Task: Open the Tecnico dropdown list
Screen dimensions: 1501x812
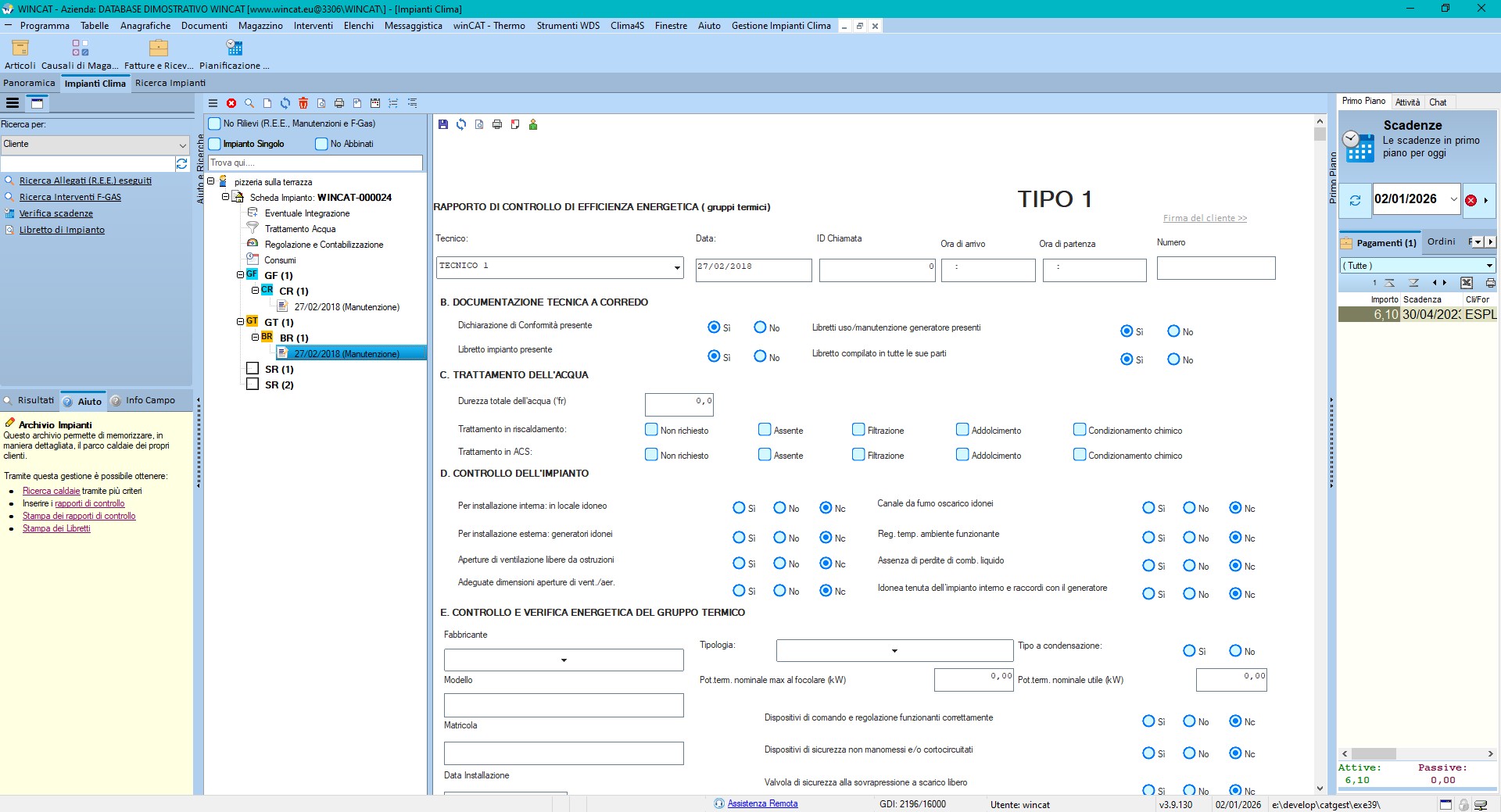Action: click(676, 267)
